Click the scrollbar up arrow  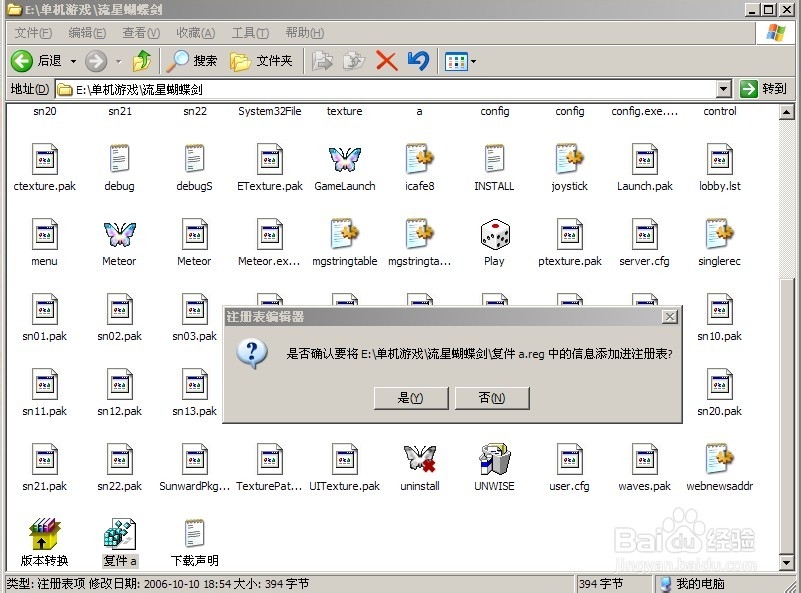tap(787, 112)
